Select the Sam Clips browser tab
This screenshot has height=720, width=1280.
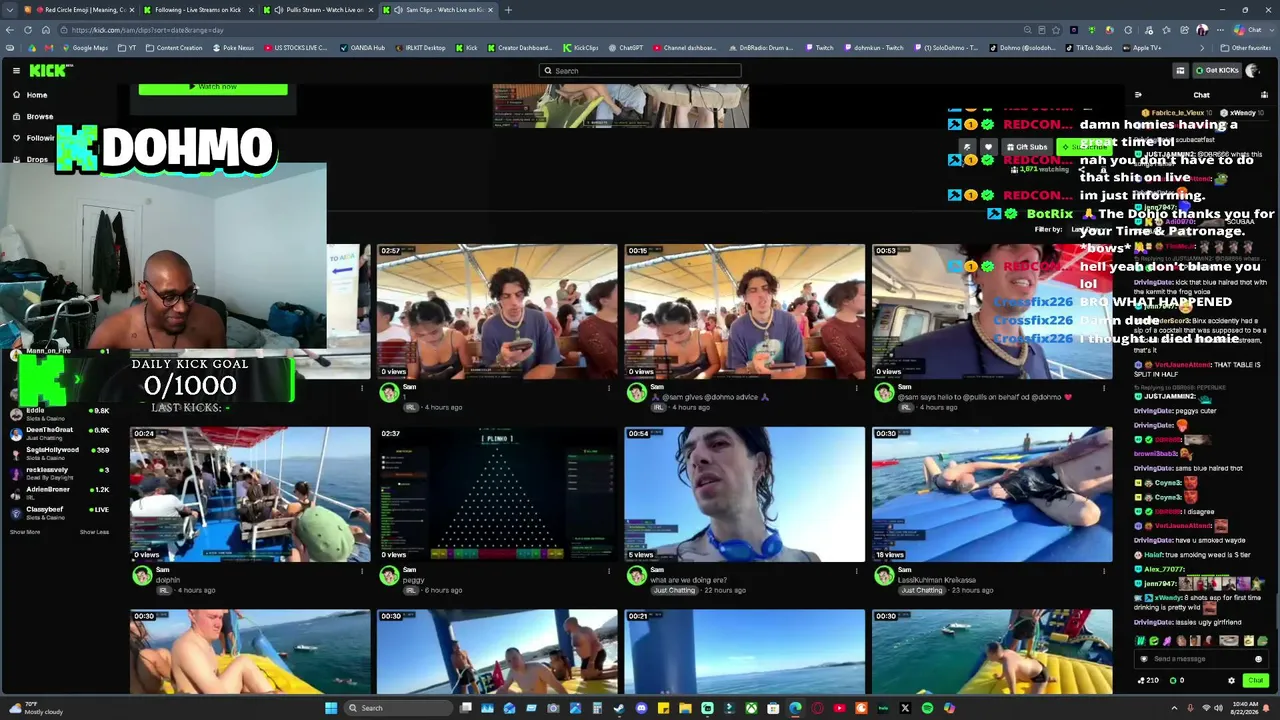pyautogui.click(x=440, y=10)
